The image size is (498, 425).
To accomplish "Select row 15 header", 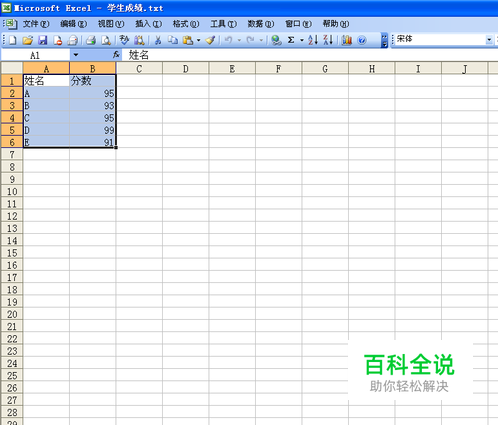I will [x=12, y=253].
